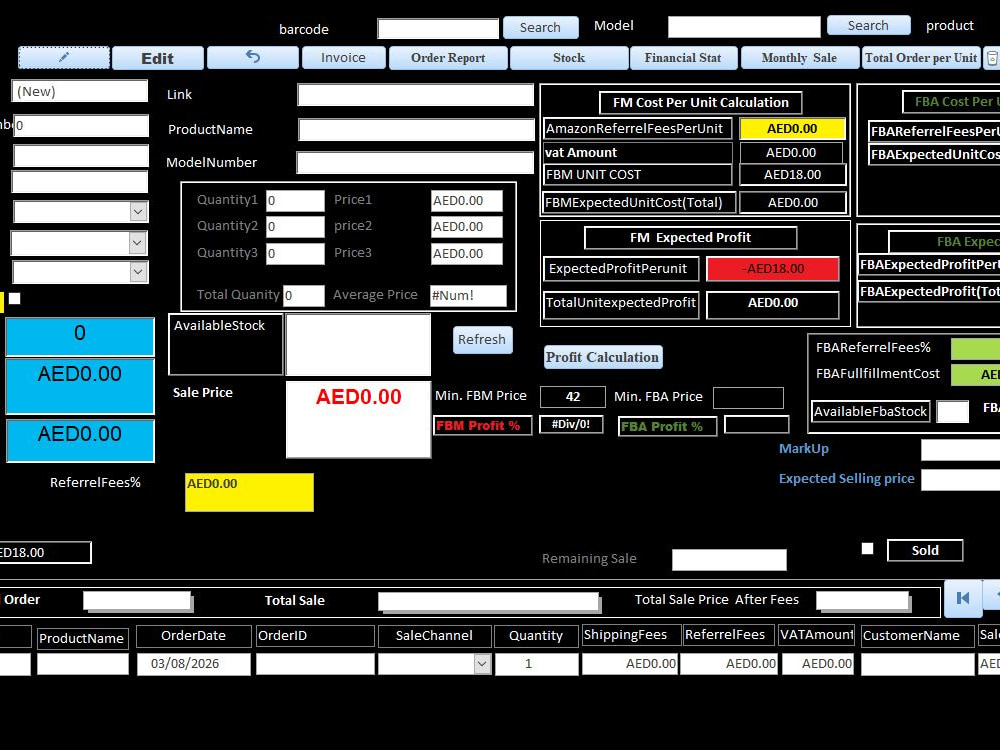Click the Link input field
This screenshot has height=750, width=1000.
415,95
